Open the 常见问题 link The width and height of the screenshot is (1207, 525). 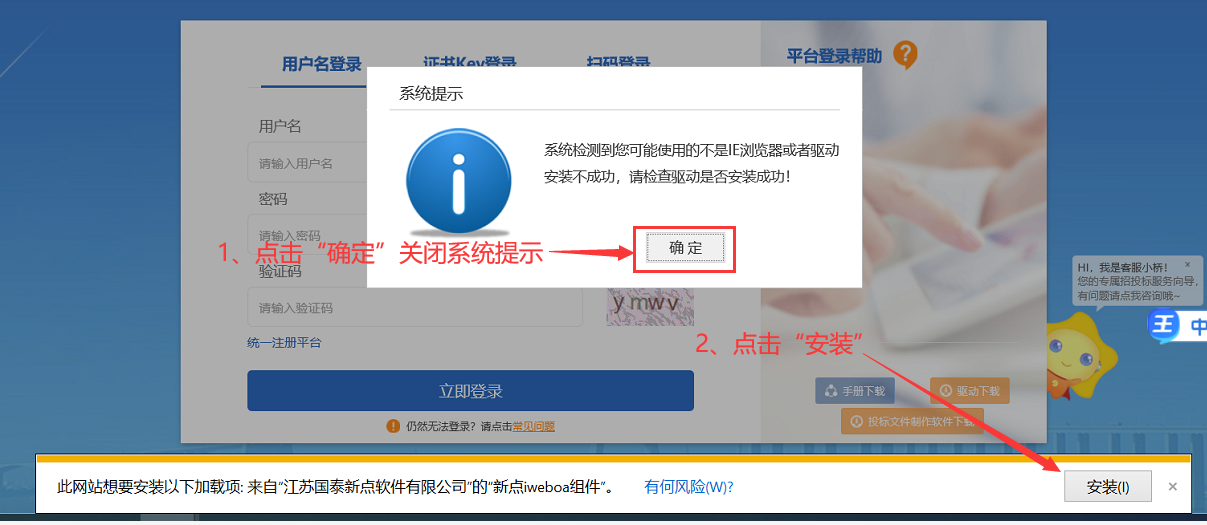534,426
